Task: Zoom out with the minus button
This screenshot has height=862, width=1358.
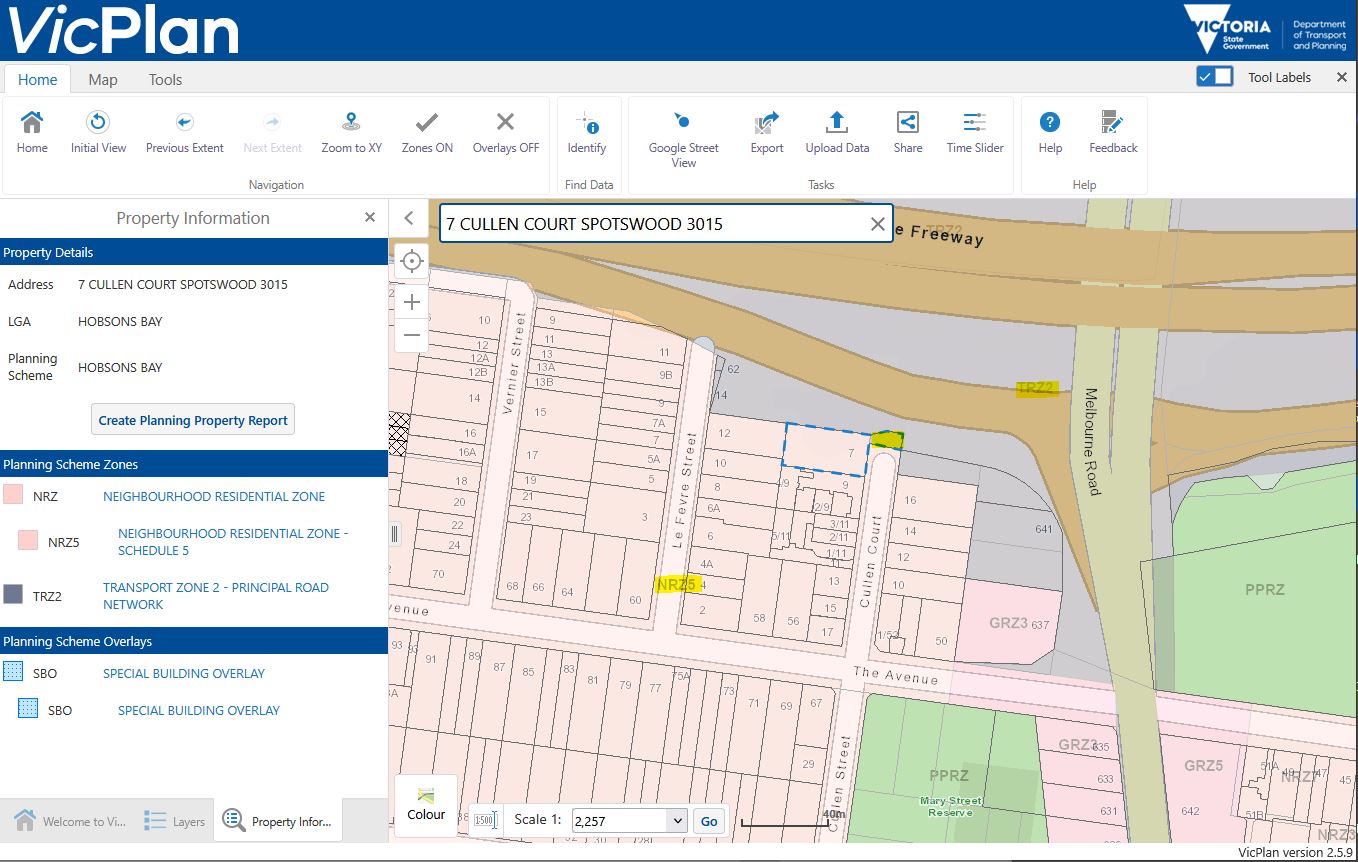Action: 411,334
